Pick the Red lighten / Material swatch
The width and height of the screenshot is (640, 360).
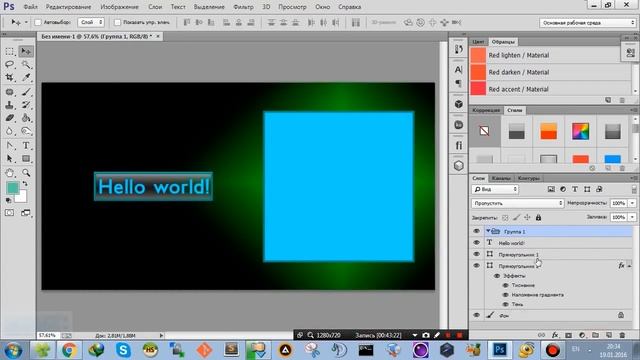point(478,55)
